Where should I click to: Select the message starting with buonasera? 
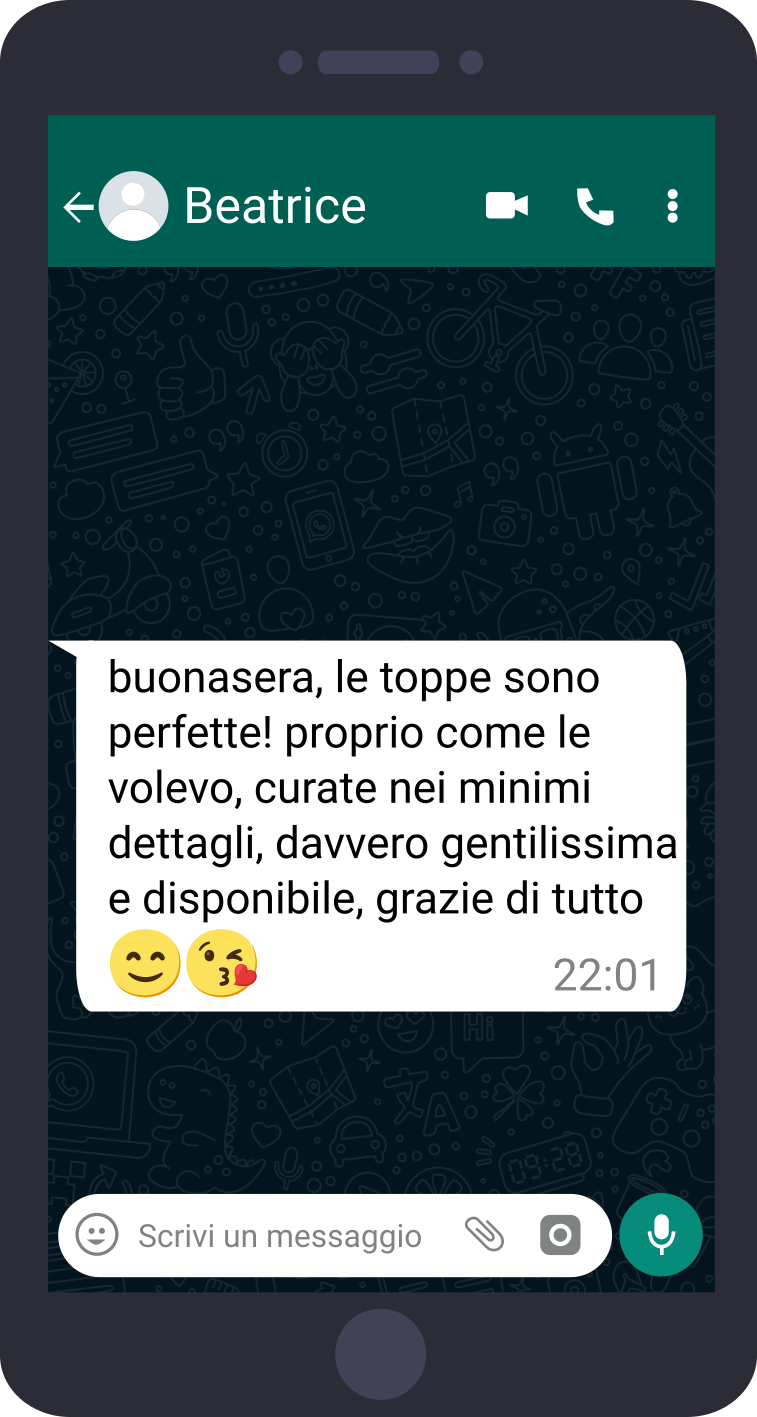[x=381, y=826]
